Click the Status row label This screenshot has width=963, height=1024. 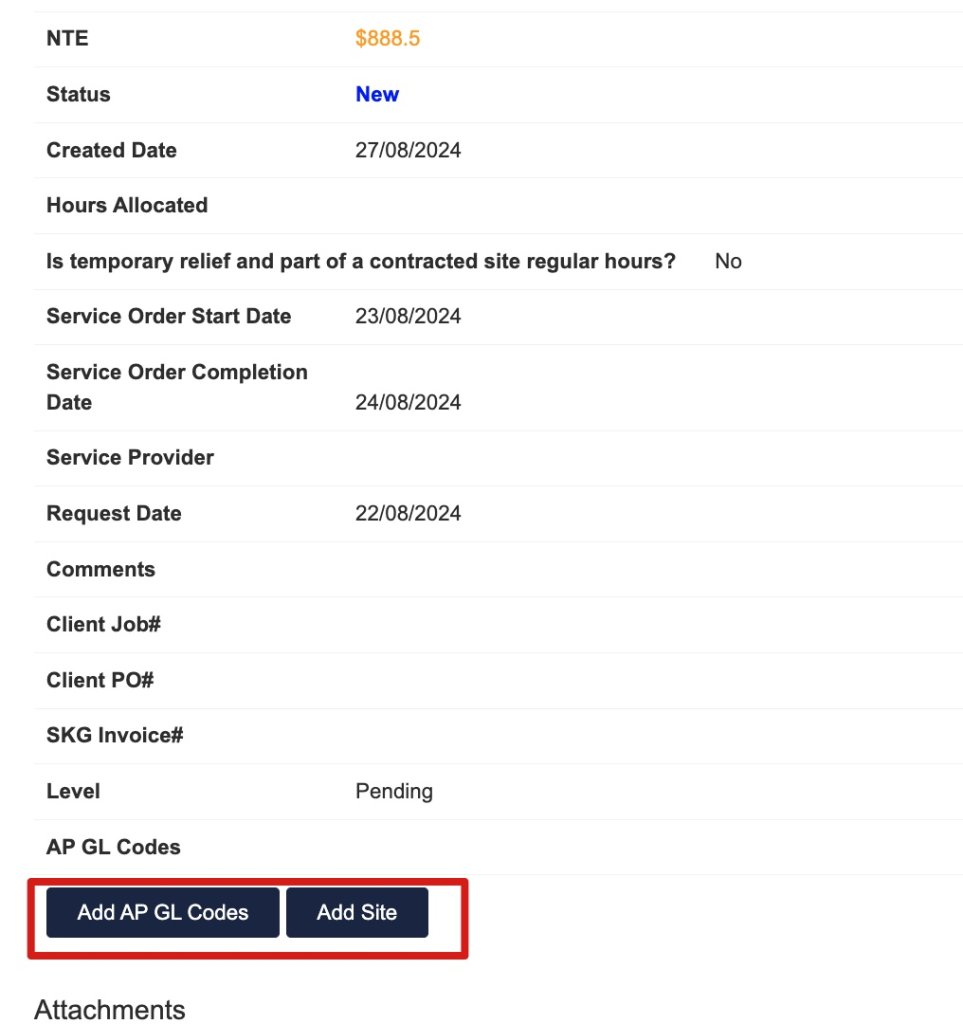(x=78, y=94)
